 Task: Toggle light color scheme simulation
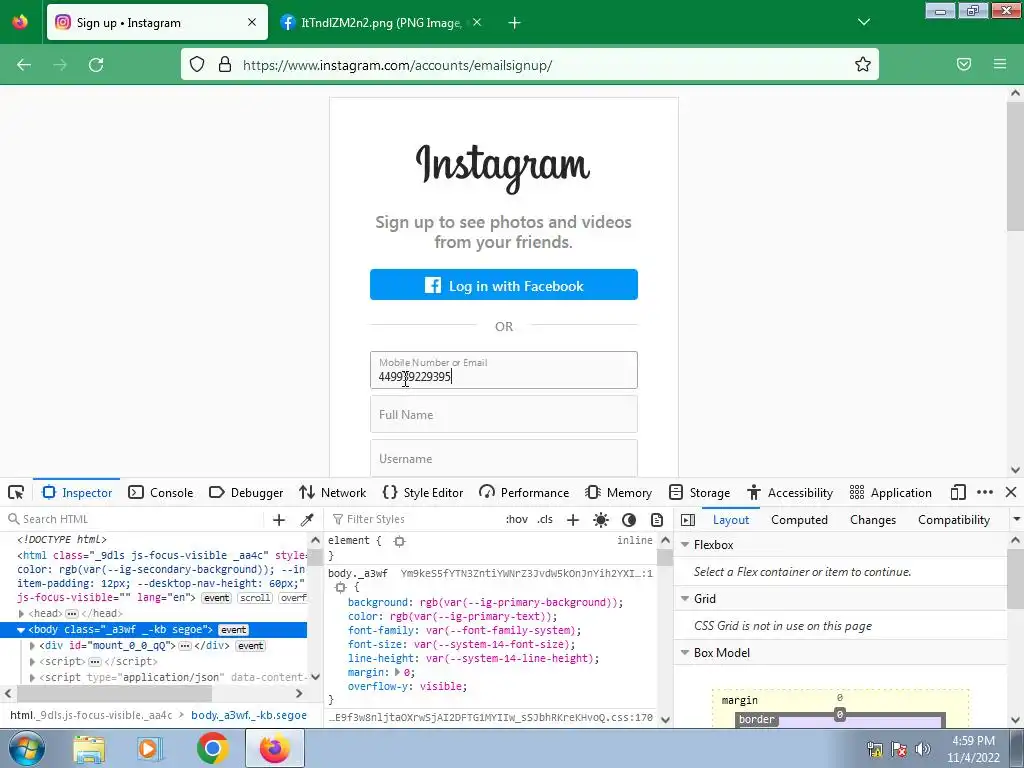tap(601, 520)
